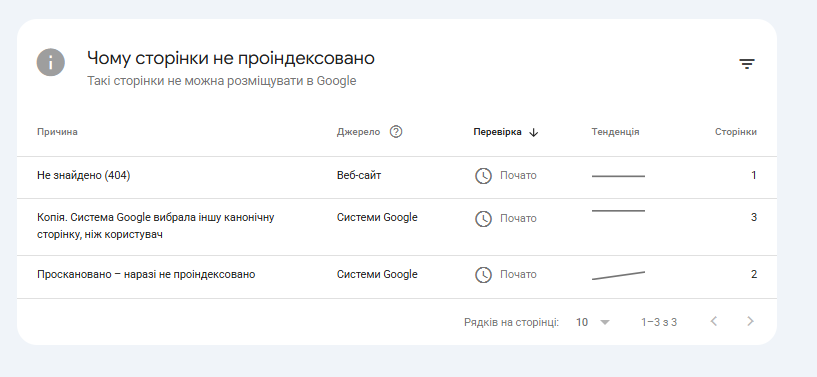Go to the previous page of rows

(714, 321)
